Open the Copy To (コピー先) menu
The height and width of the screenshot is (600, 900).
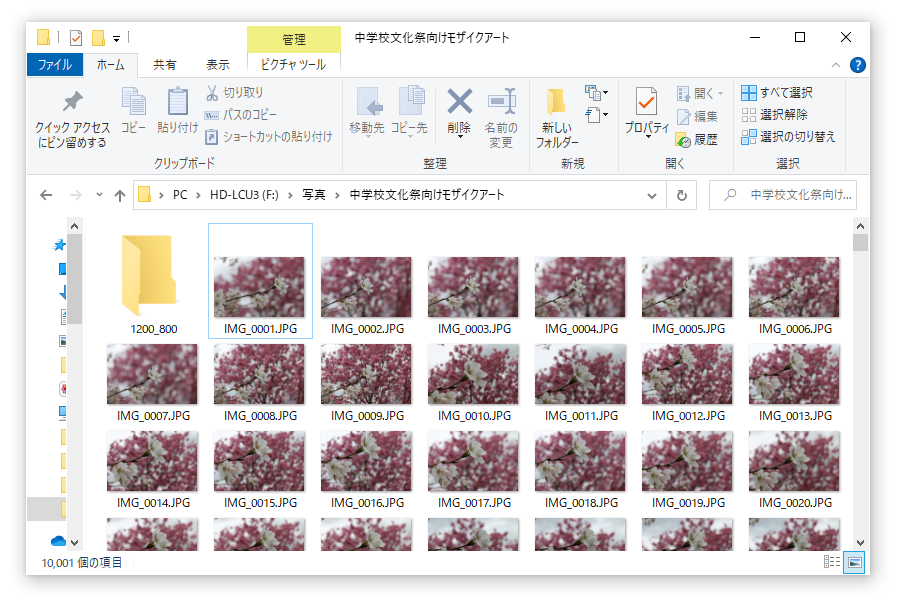coord(409,113)
